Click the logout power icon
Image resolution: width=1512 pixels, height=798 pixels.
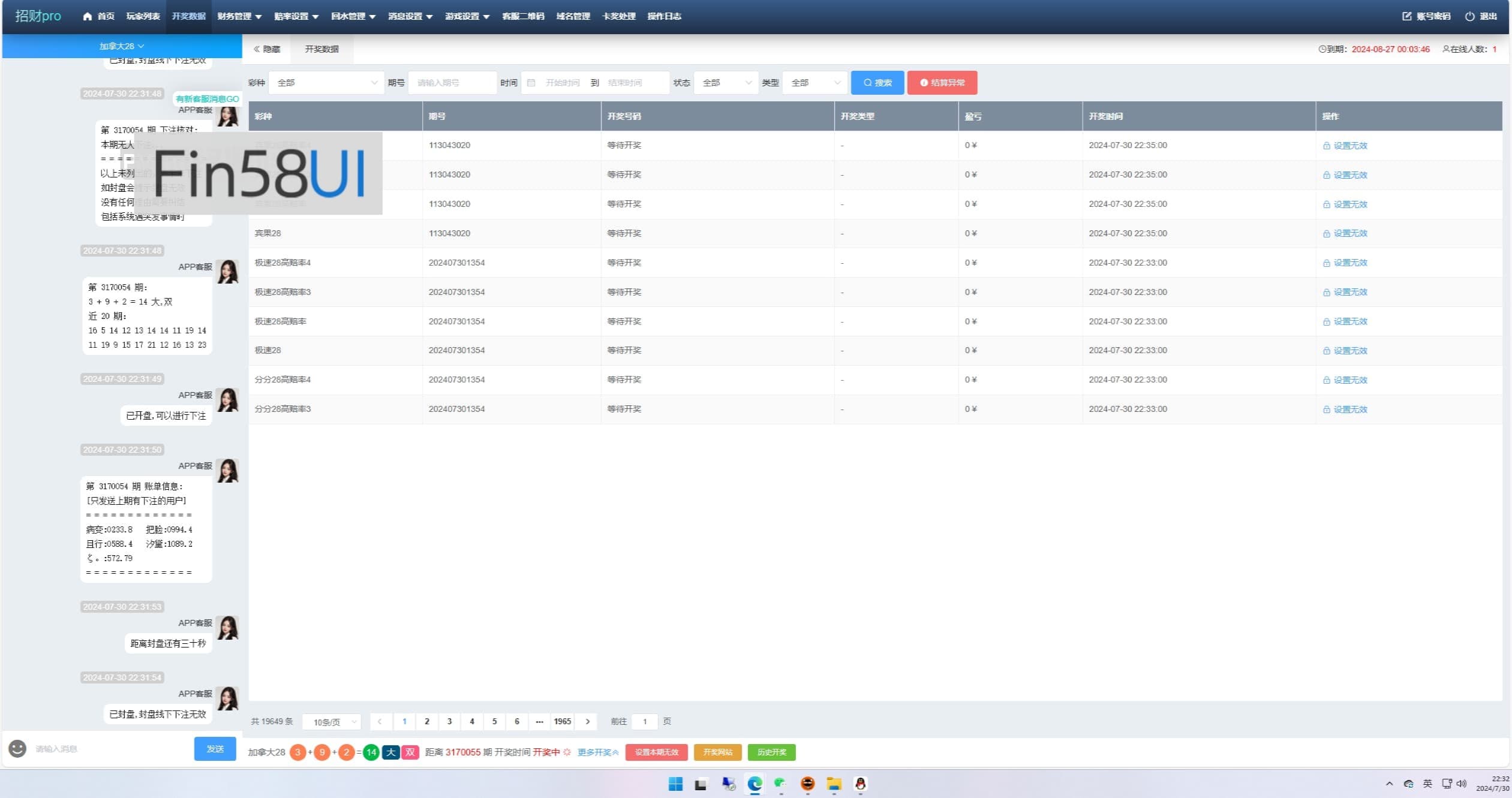click(x=1469, y=16)
